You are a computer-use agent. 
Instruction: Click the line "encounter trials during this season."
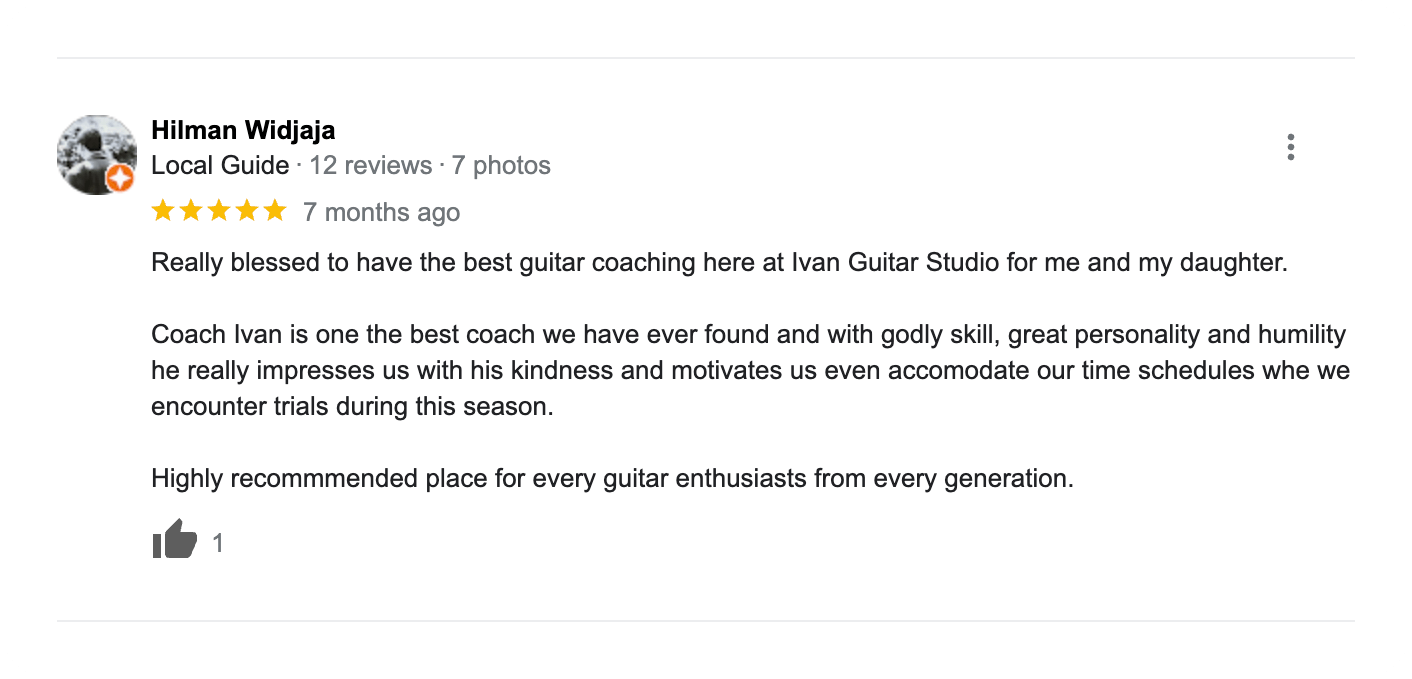click(x=352, y=407)
